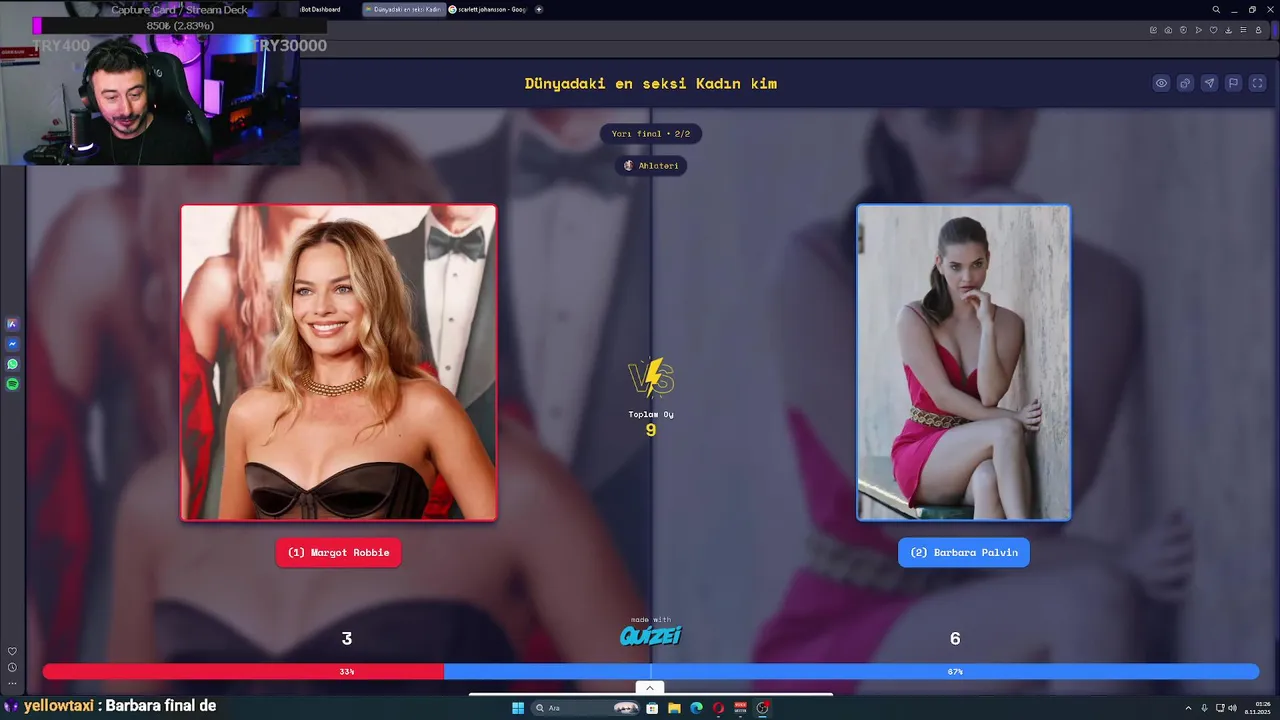Viewport: 1280px width, 720px height.
Task: Open the three-dots sidebar setup menu
Action: coord(12,683)
